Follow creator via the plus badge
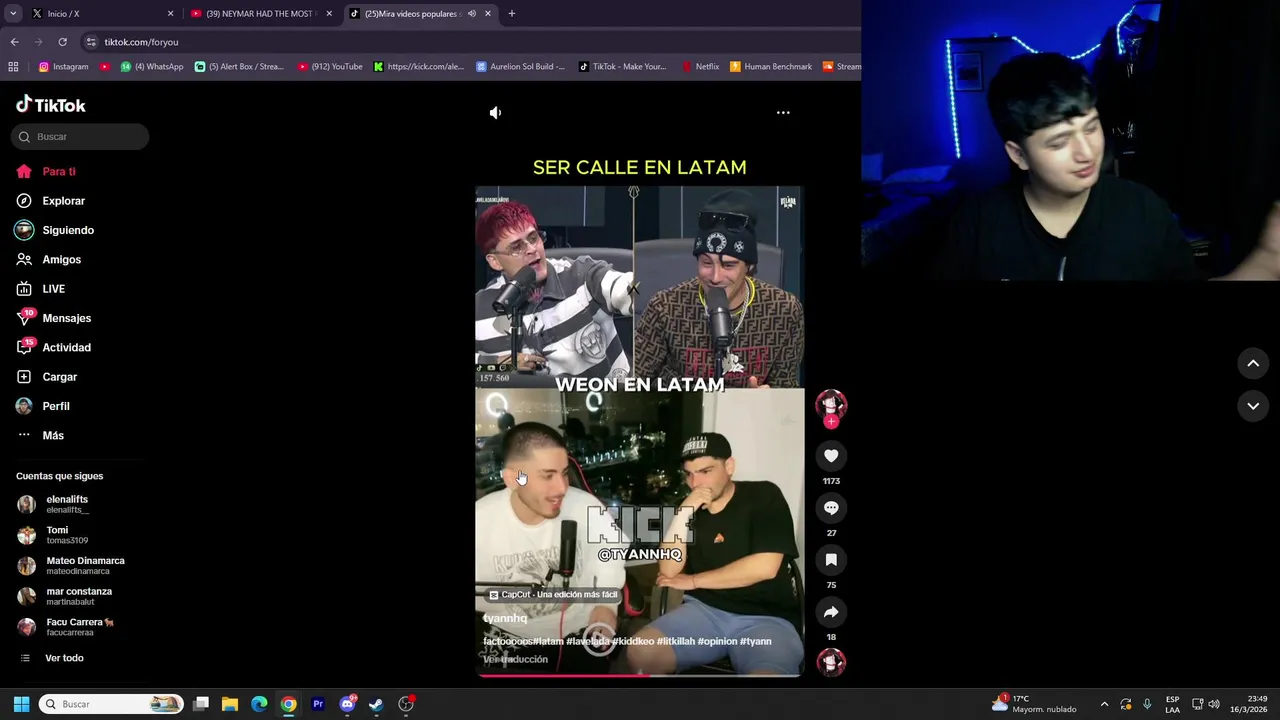The image size is (1280, 720). click(831, 422)
